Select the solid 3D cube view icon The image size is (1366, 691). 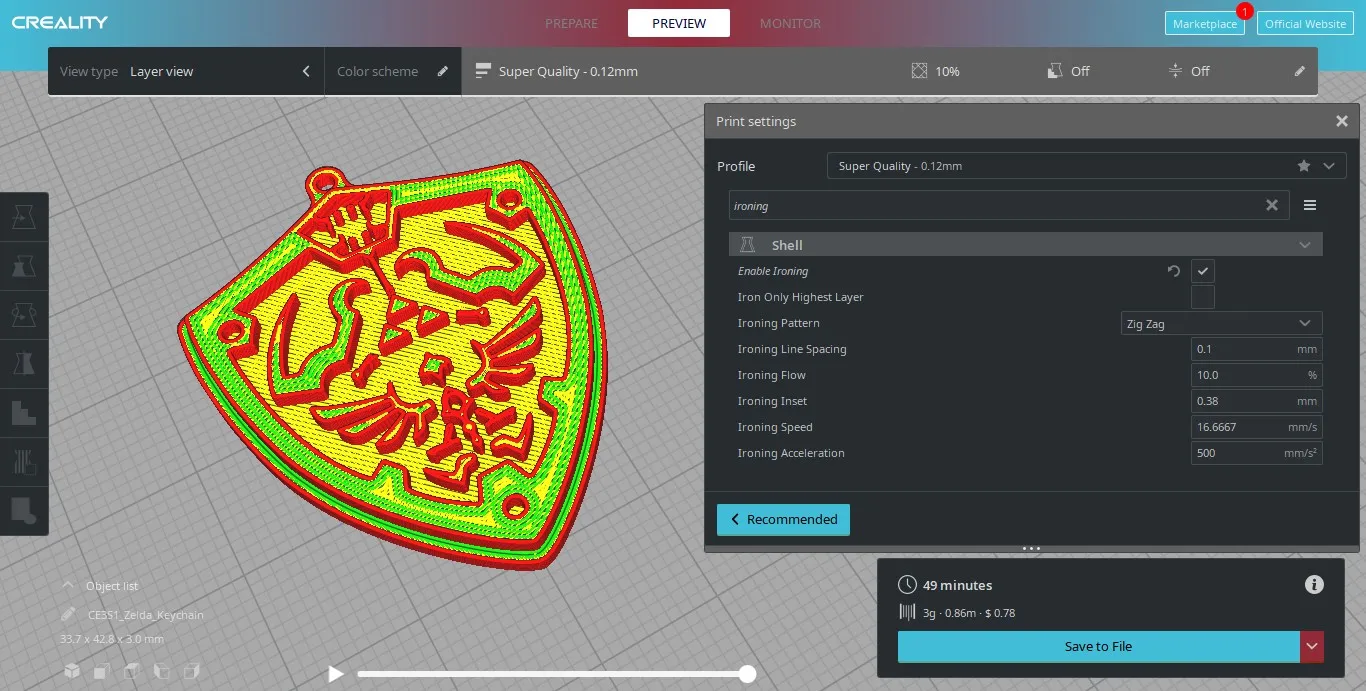coord(72,669)
